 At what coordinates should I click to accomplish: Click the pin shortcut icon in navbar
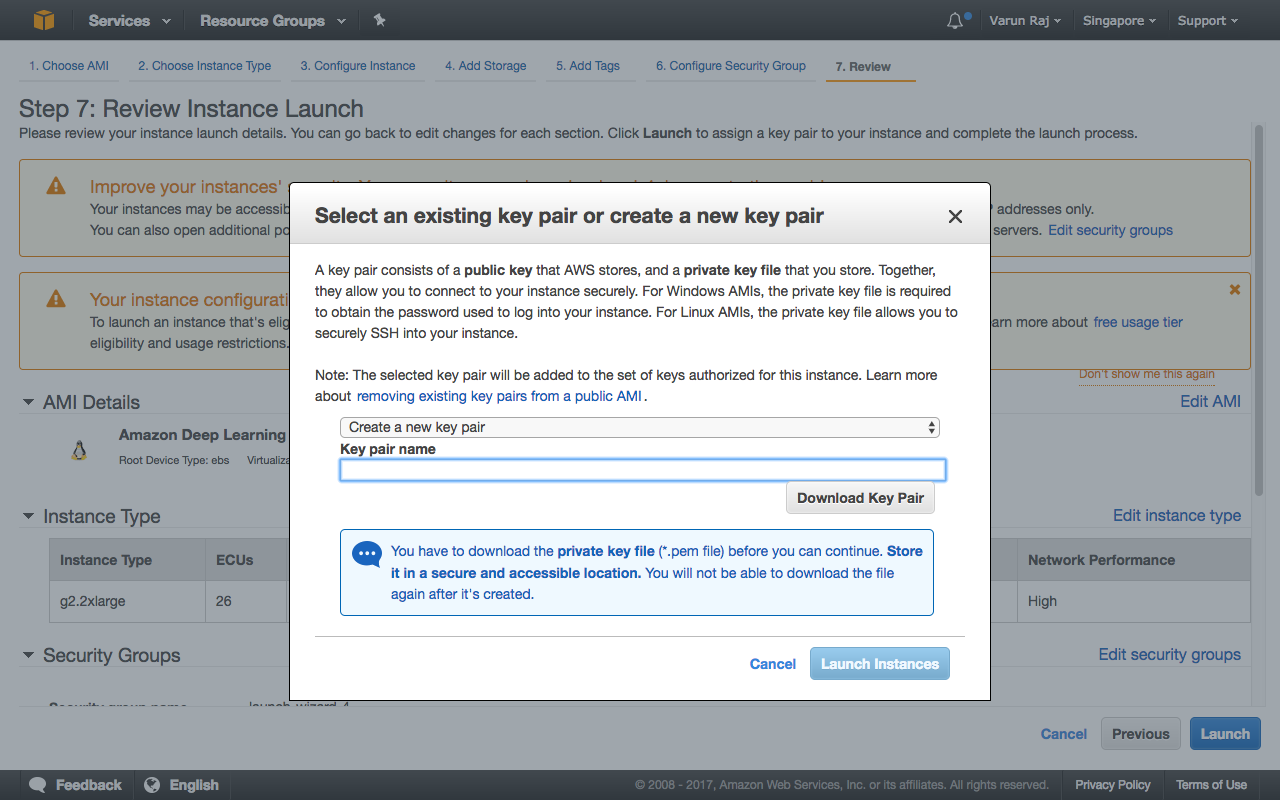[x=379, y=20]
